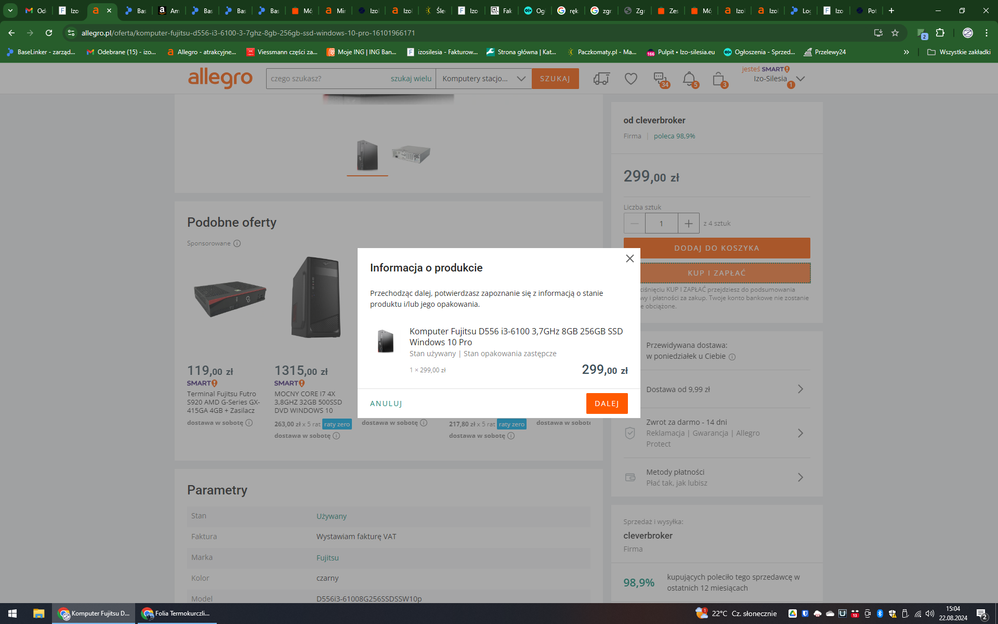
Task: Click the info icon beside predicted delivery
Action: (732, 357)
